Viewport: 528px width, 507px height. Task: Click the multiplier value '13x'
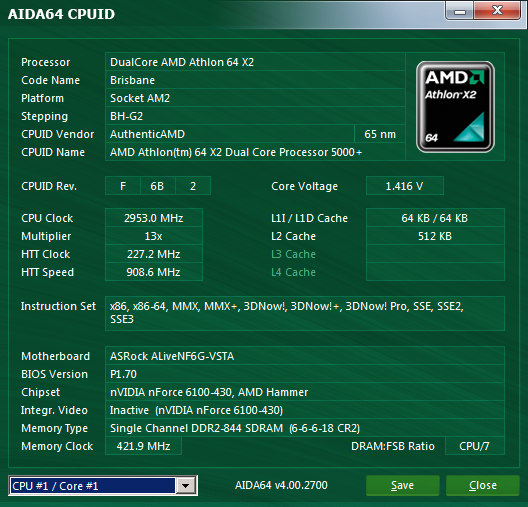(x=154, y=236)
